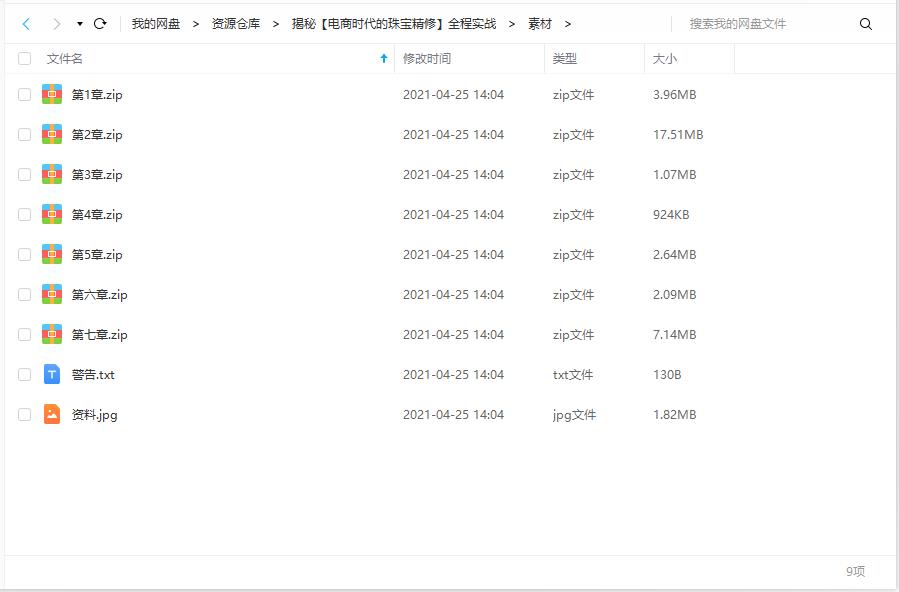This screenshot has height=592, width=899.
Task: Click the text file icon of 警告.txt
Action: click(x=52, y=374)
